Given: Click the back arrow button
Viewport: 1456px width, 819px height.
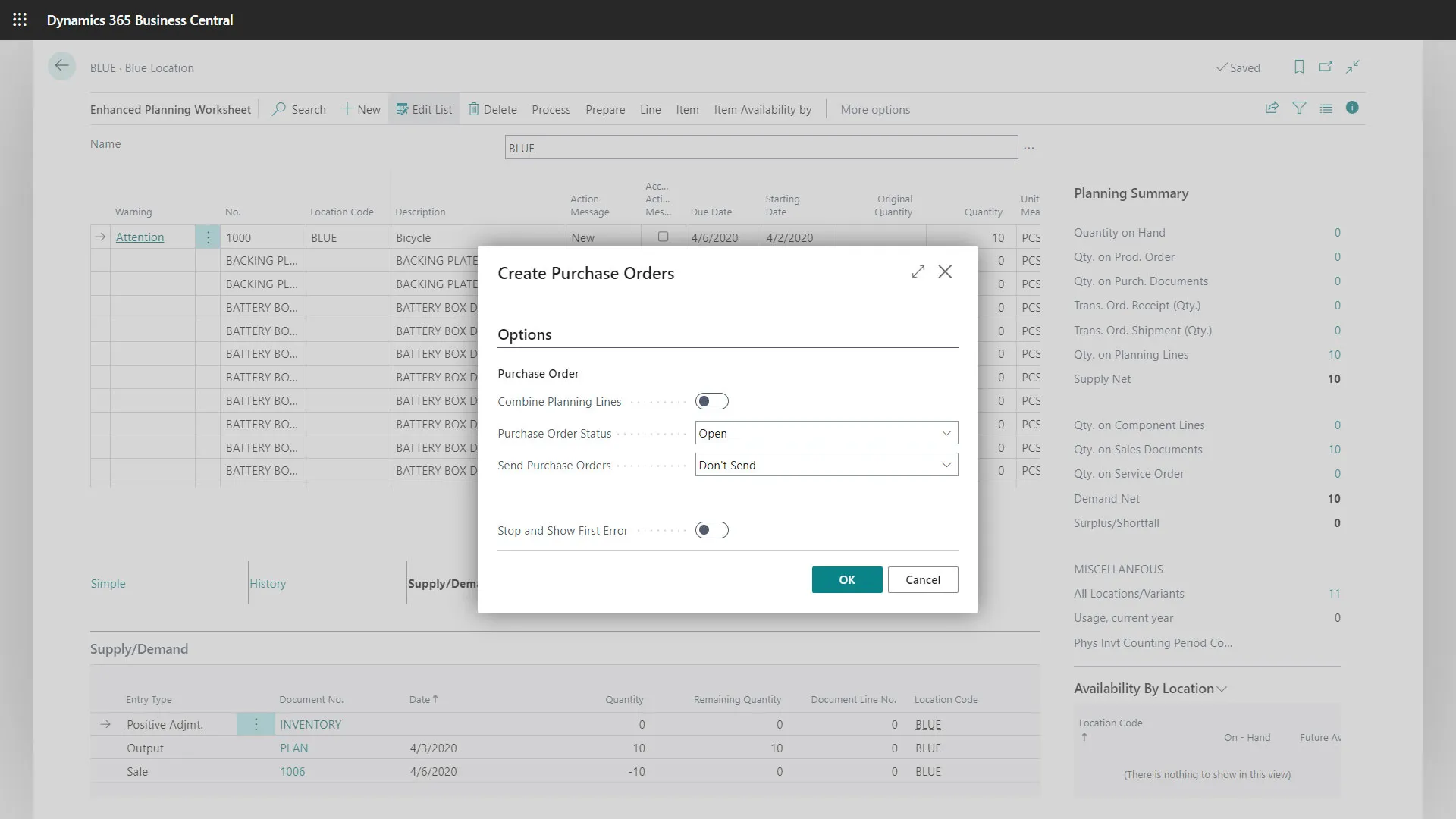Looking at the screenshot, I should pyautogui.click(x=61, y=66).
